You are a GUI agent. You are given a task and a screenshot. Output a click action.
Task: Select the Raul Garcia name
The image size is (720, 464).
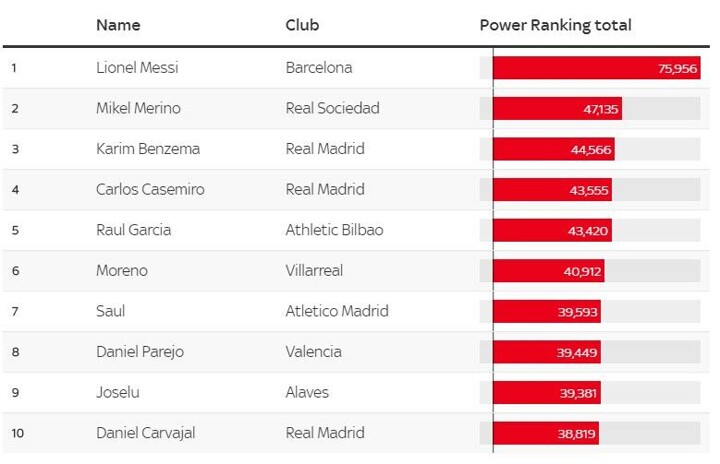(133, 230)
